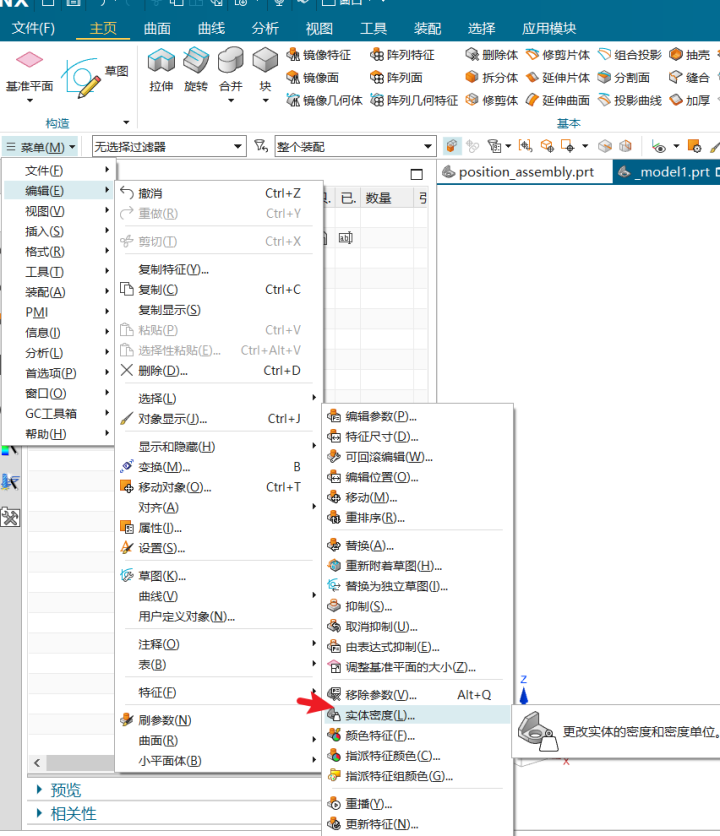Viewport: 720px width, 836px height.
Task: Select 镜像特征 mirror feature tool
Action: point(319,55)
